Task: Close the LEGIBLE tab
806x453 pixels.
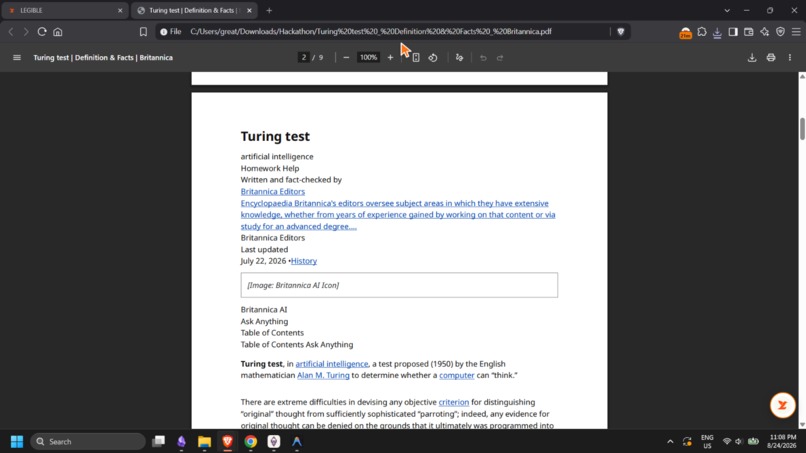Action: (x=120, y=10)
